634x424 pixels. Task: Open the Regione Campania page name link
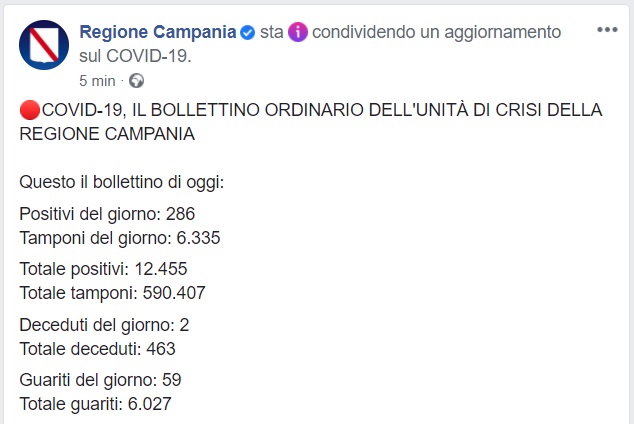157,33
